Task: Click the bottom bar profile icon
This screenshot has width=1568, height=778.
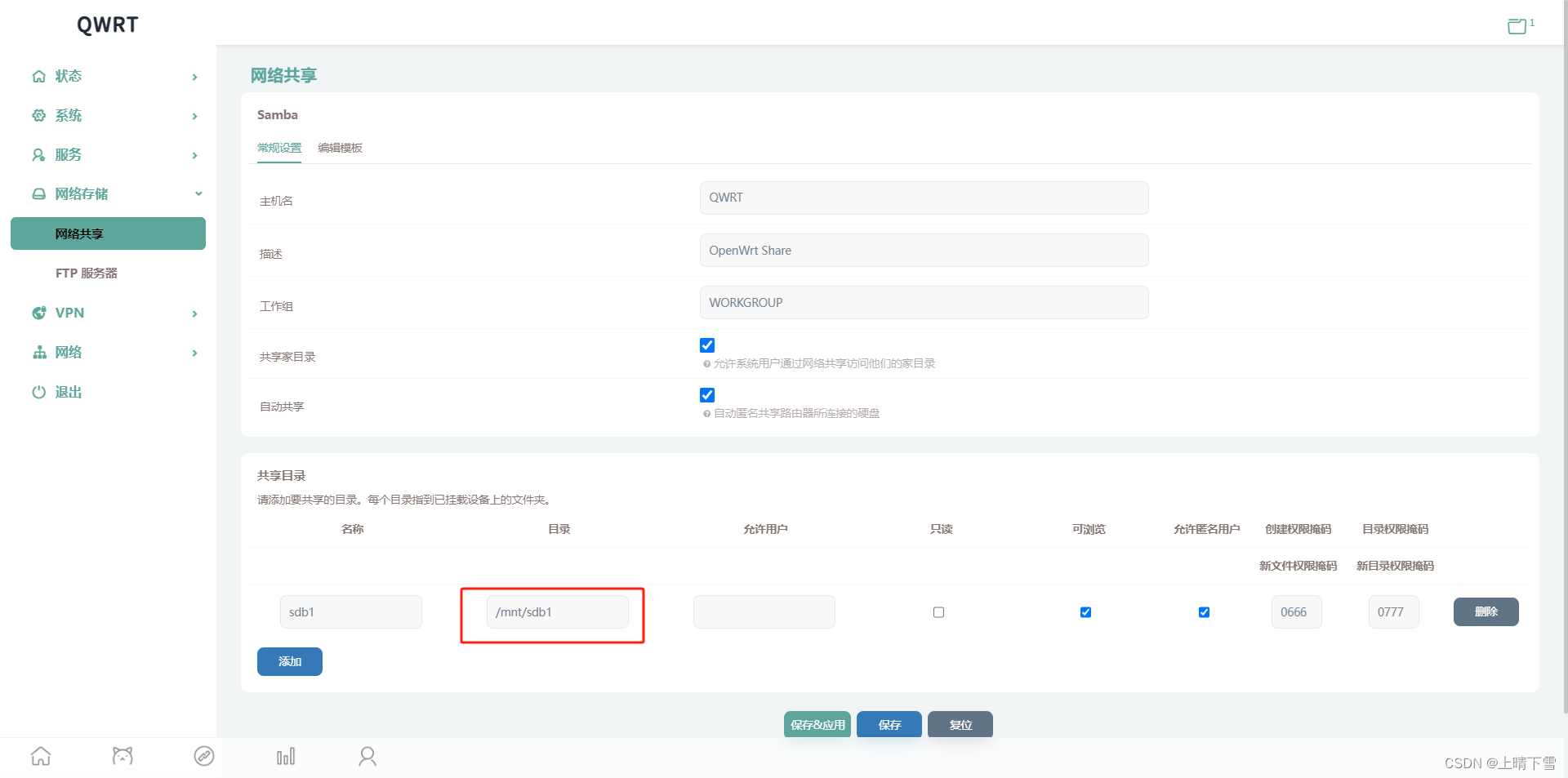Action: (x=367, y=757)
